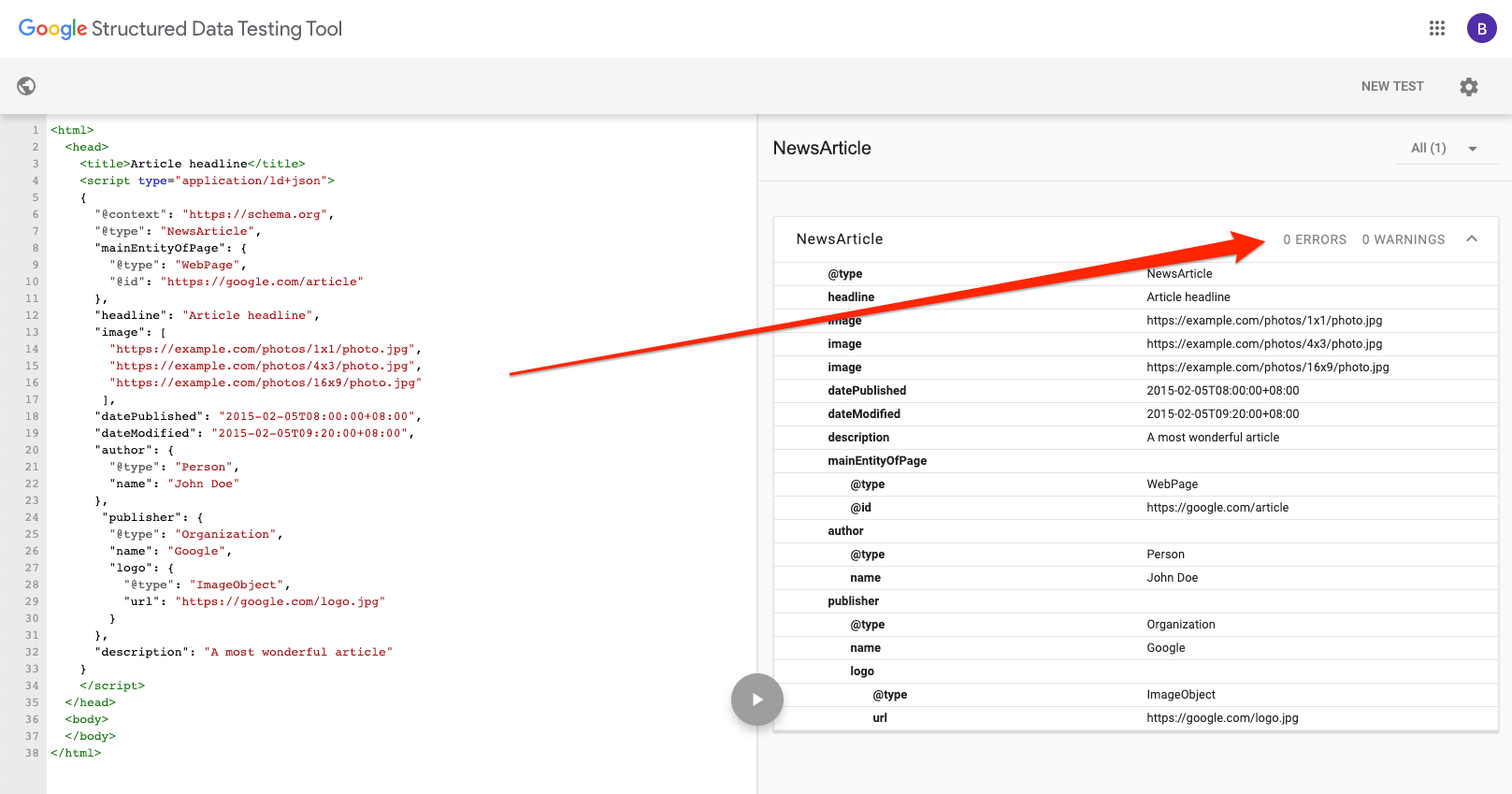Image resolution: width=1512 pixels, height=794 pixels.
Task: Click the closing </html> code line
Action: click(x=76, y=753)
